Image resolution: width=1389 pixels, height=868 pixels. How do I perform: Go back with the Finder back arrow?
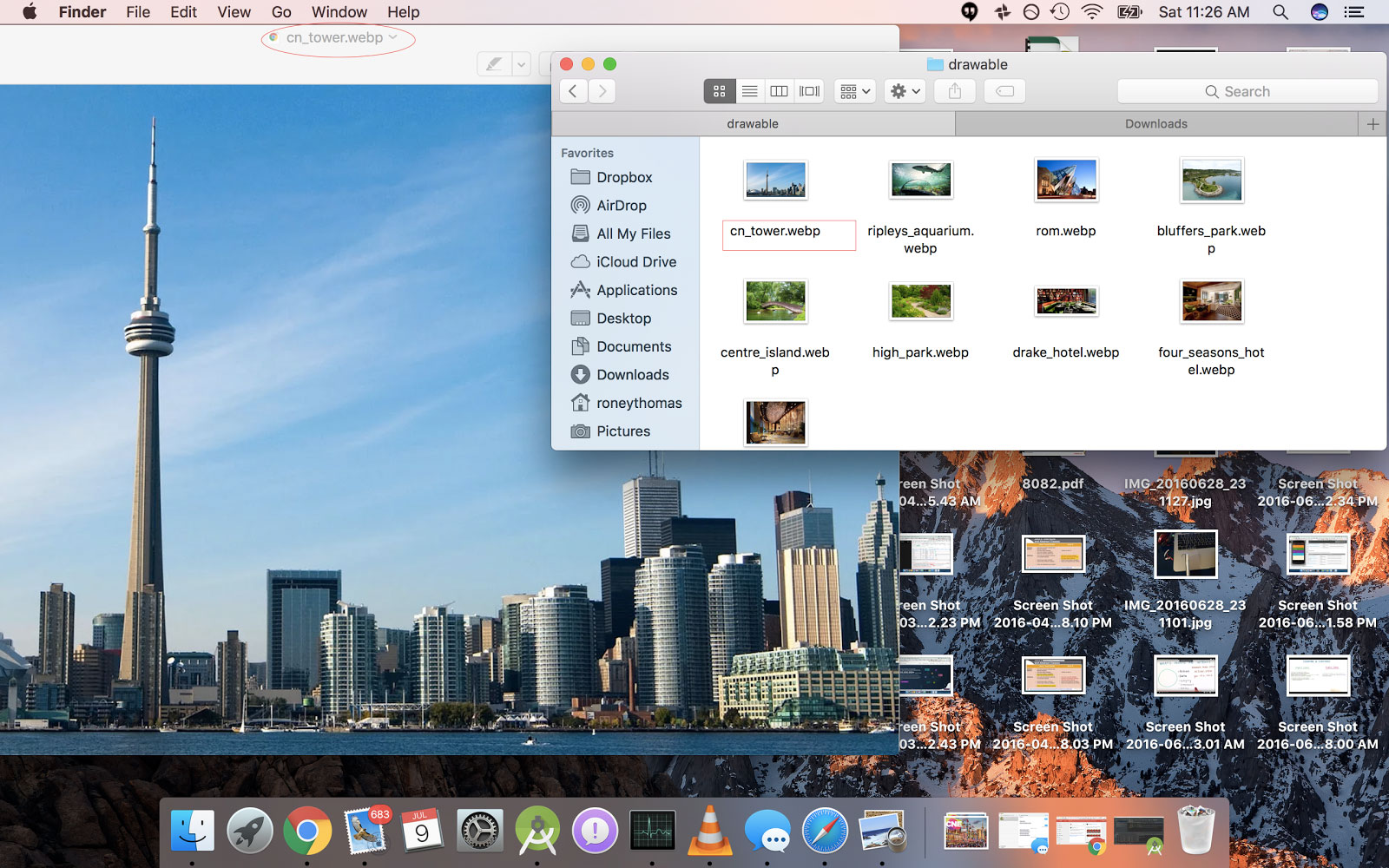(x=573, y=91)
